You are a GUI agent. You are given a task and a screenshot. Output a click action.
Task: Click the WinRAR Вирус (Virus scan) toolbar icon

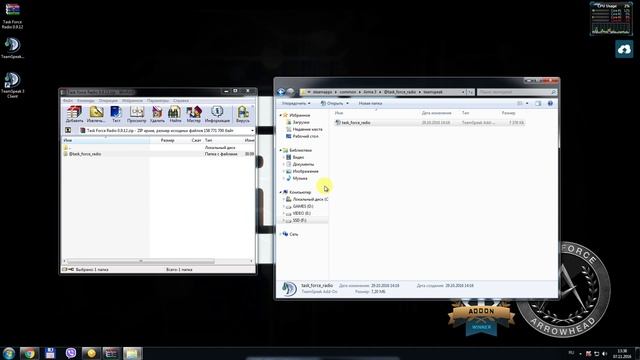(x=242, y=114)
